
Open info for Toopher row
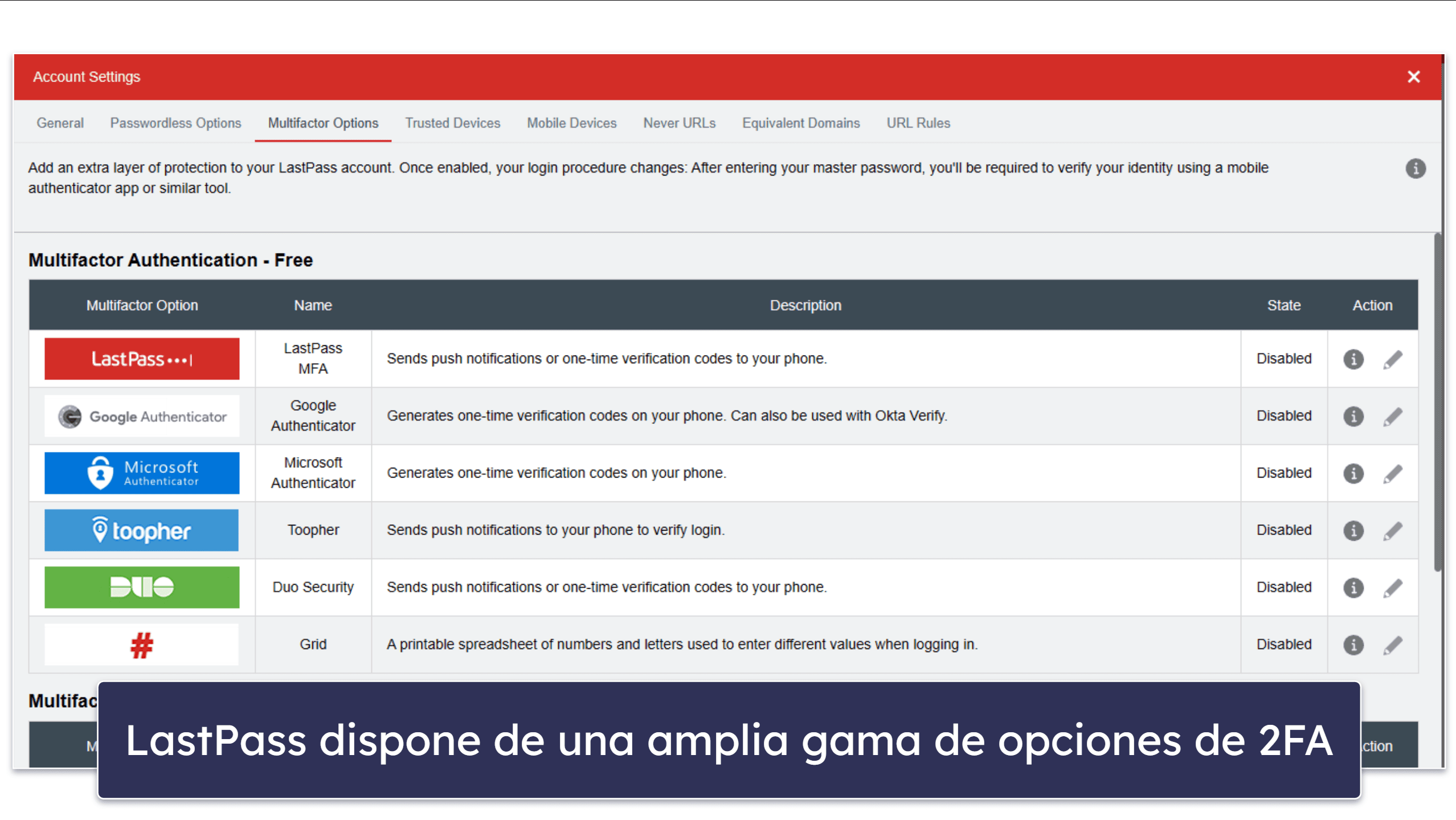pyautogui.click(x=1353, y=531)
